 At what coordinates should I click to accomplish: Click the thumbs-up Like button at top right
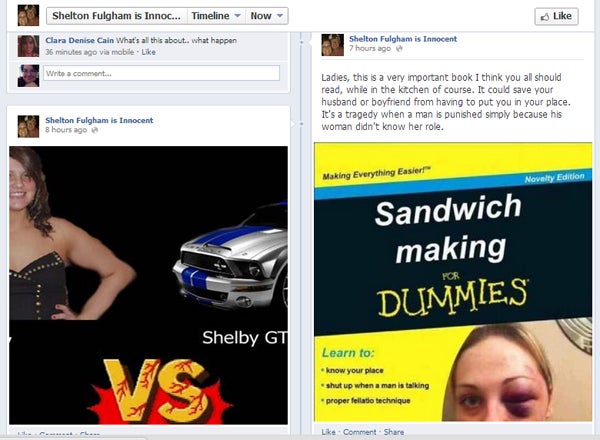(x=556, y=16)
